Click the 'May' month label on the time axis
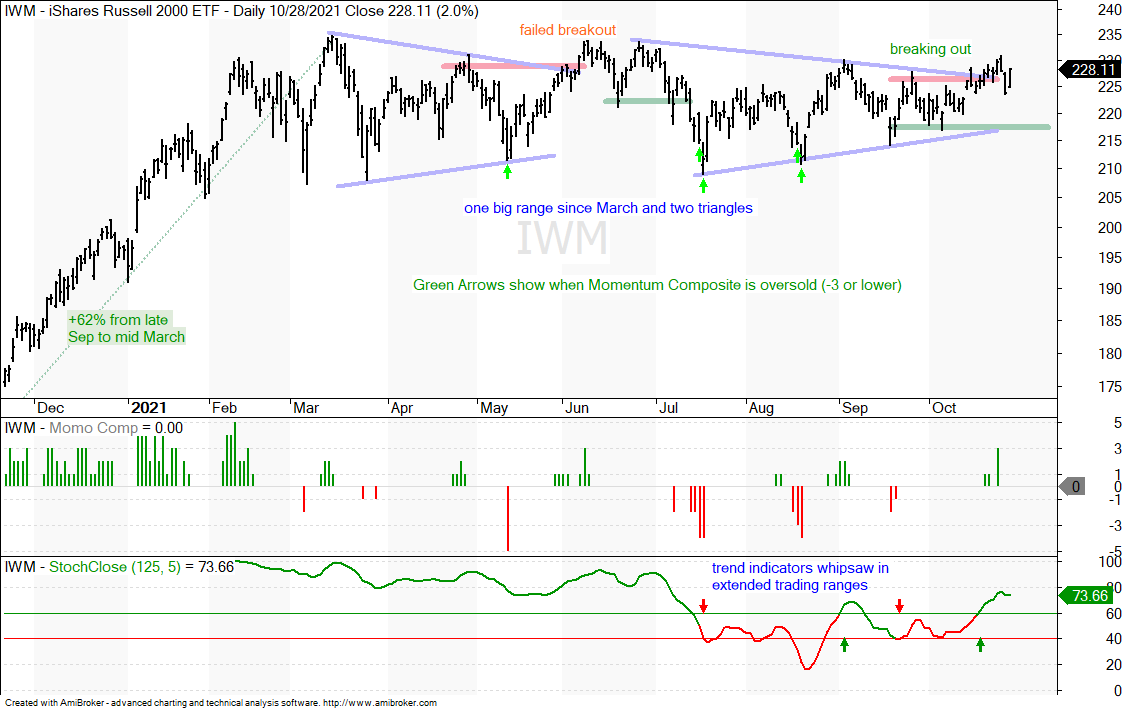The width and height of the screenshot is (1126, 708). [494, 408]
